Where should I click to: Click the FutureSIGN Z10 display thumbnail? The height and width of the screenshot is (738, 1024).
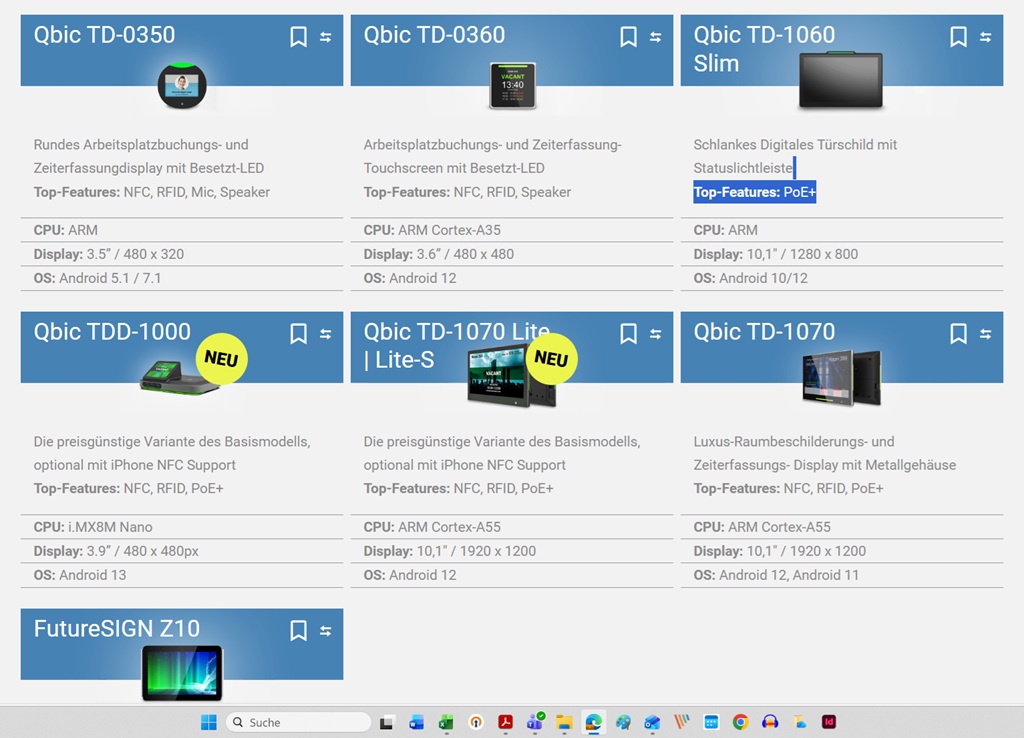click(181, 672)
